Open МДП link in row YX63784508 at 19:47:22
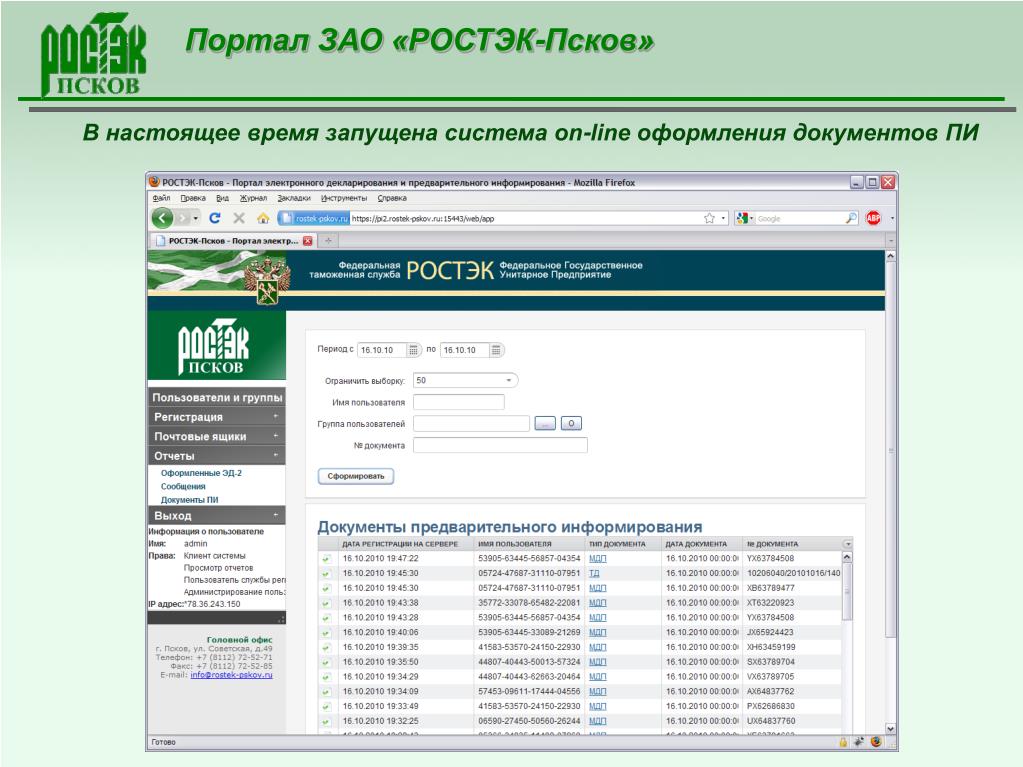Screen dimensions: 1023x767 (598, 559)
